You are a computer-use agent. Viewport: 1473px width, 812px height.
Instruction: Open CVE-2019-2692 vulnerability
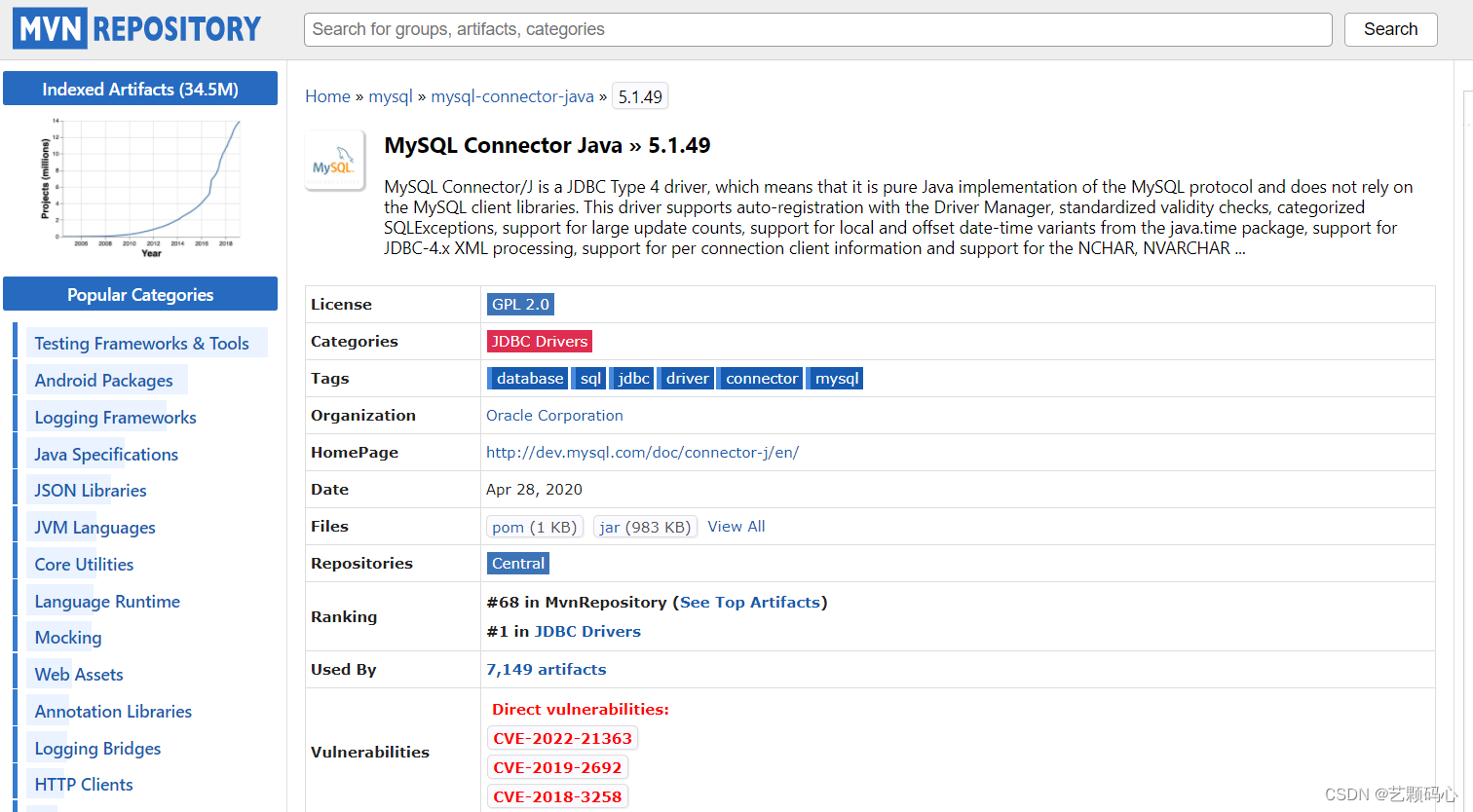coord(557,767)
